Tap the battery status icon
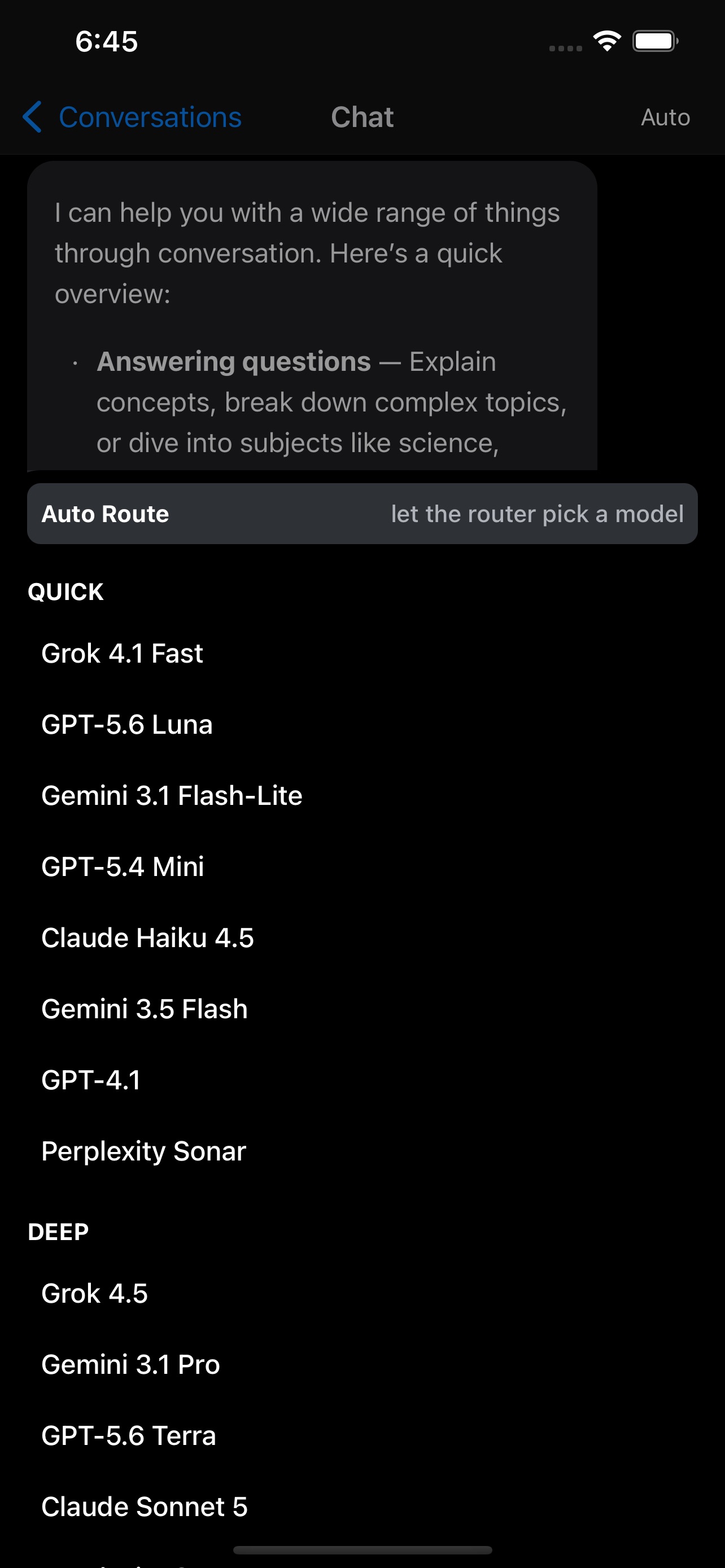This screenshot has width=725, height=1568. pos(655,41)
